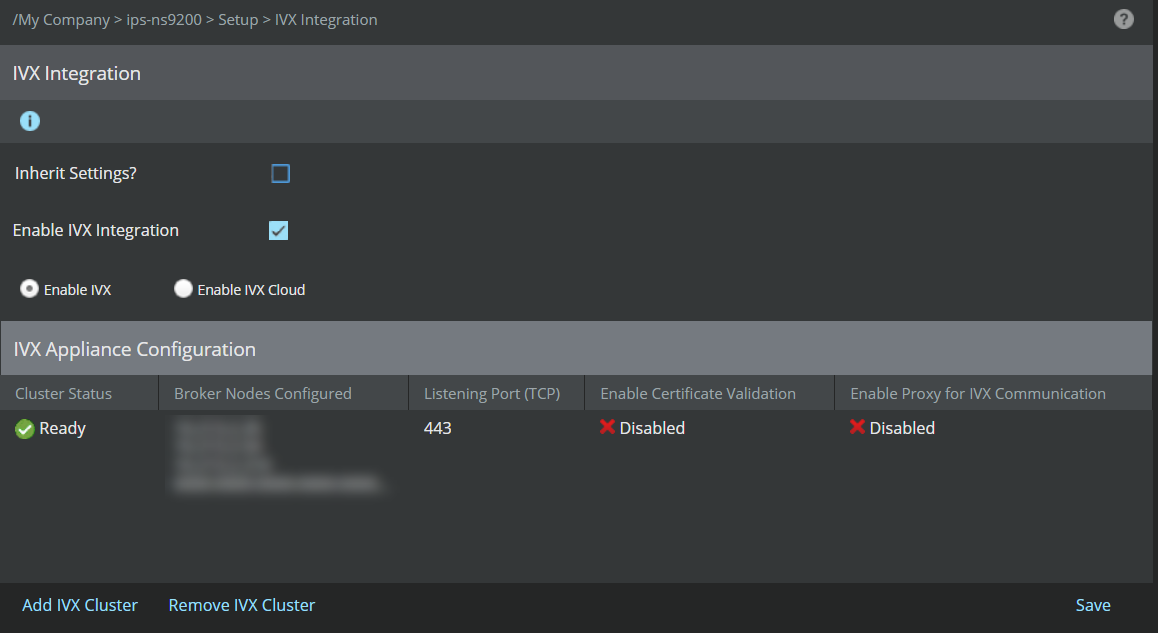Click the Broker Nodes Configured column header

pos(284,393)
